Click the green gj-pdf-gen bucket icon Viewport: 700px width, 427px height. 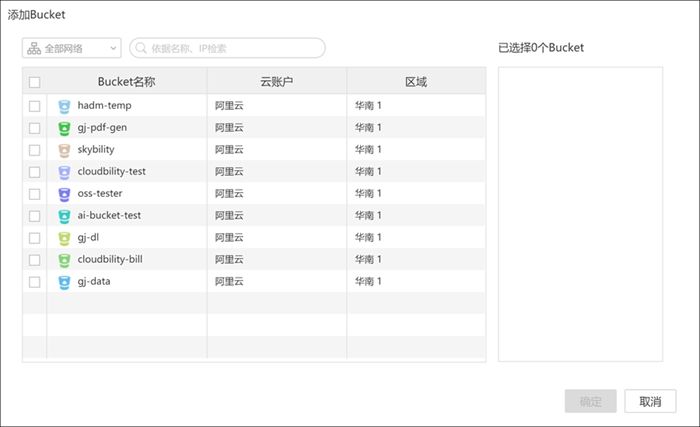coord(64,128)
